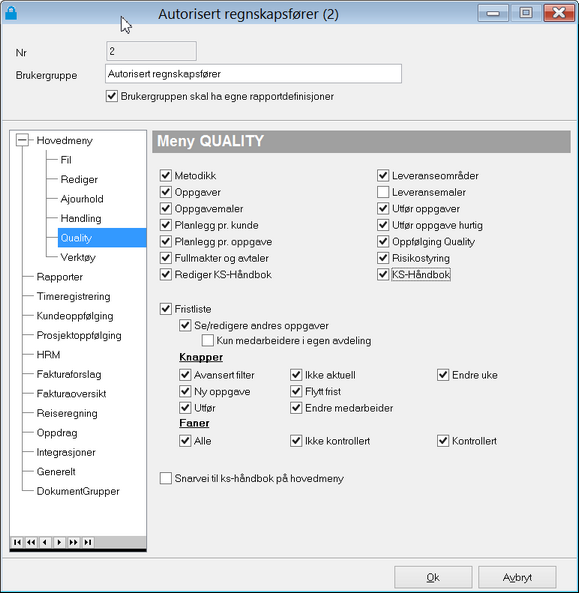579x593 pixels.
Task: Click the padlock icon in title bar
Action: [x=11, y=13]
